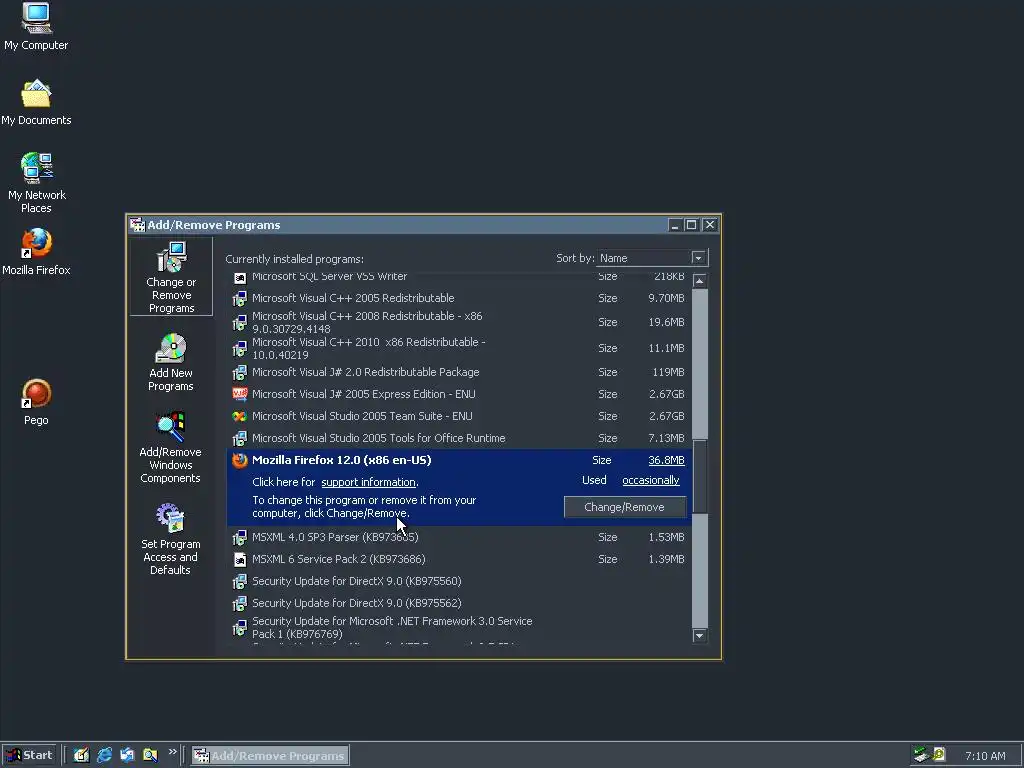Click icon of Visual J# 2.0 Redistributable Package
Viewport: 1024px width, 768px height.
pos(240,372)
